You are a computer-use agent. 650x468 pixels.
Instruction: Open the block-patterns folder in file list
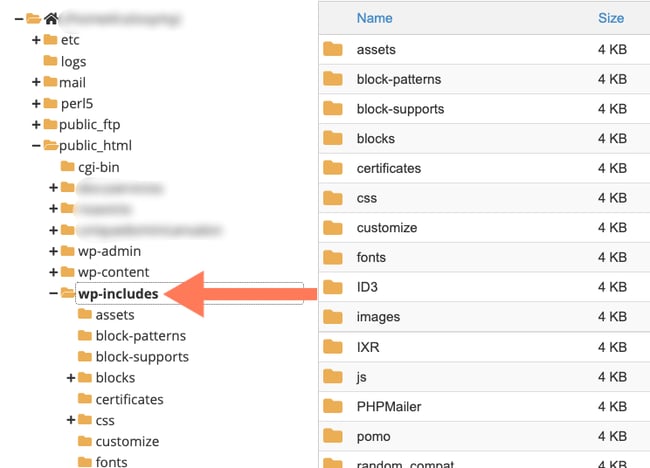coord(398,79)
